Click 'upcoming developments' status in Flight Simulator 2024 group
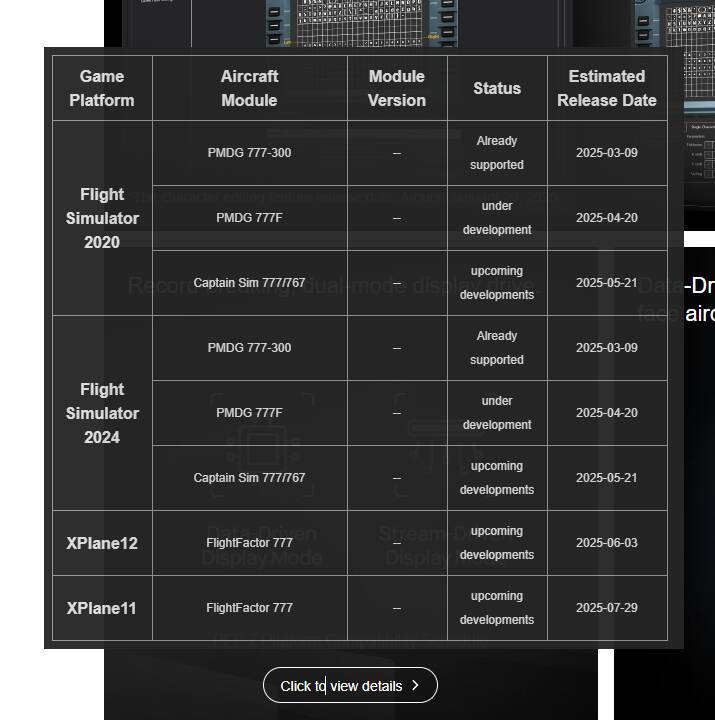The width and height of the screenshot is (715, 720). coord(497,478)
